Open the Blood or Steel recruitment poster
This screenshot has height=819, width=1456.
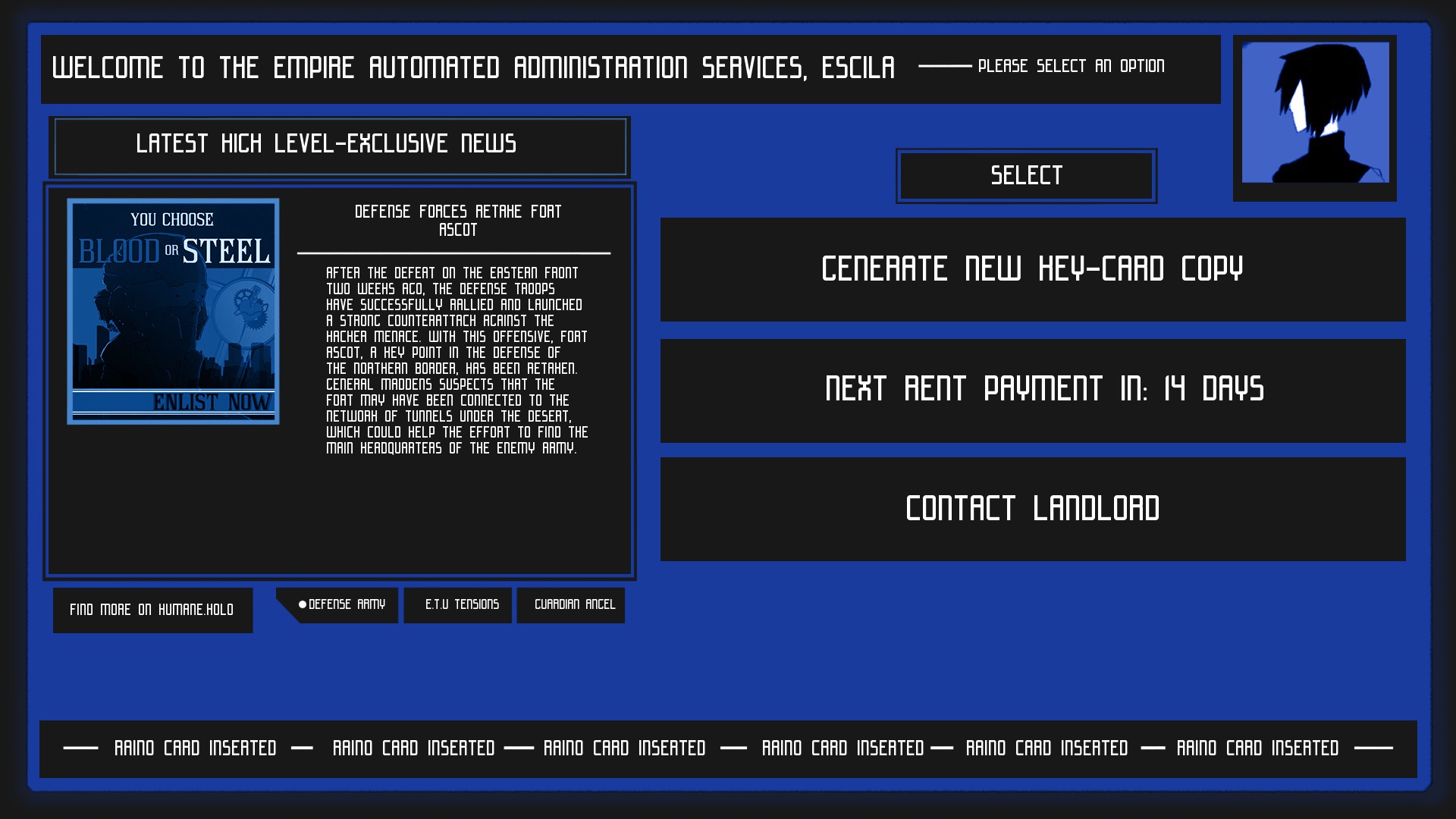point(173,311)
